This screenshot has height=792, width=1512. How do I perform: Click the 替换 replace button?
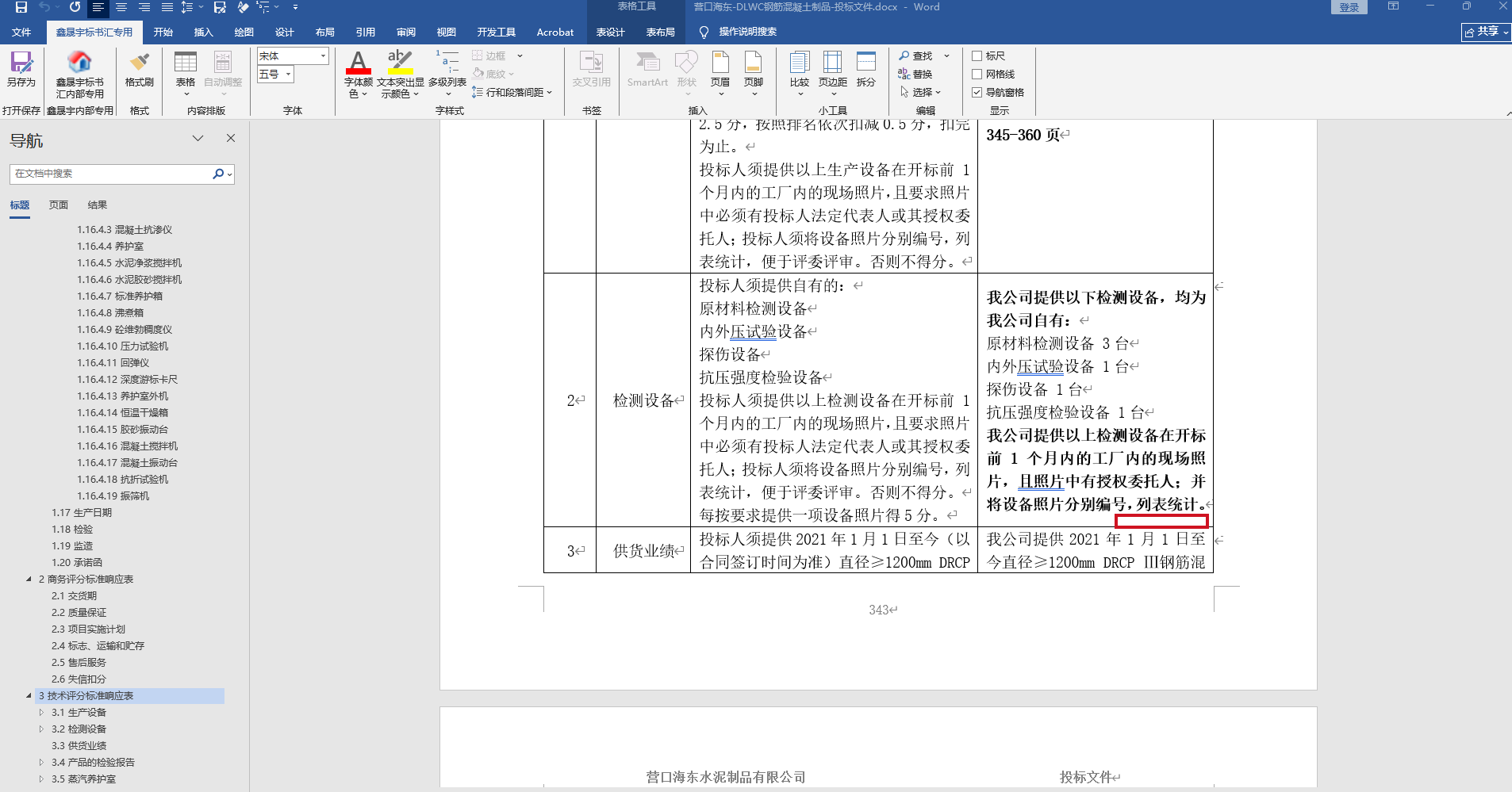(x=915, y=75)
